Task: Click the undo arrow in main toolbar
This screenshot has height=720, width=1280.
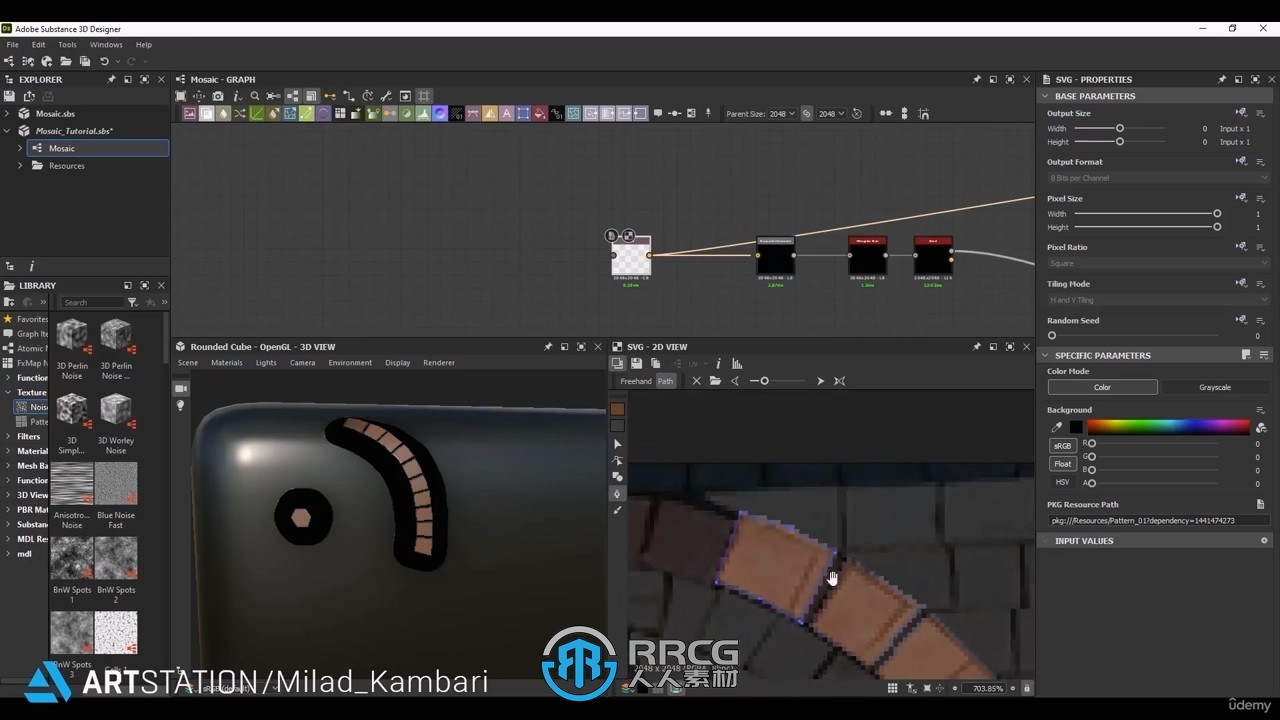Action: 104,62
